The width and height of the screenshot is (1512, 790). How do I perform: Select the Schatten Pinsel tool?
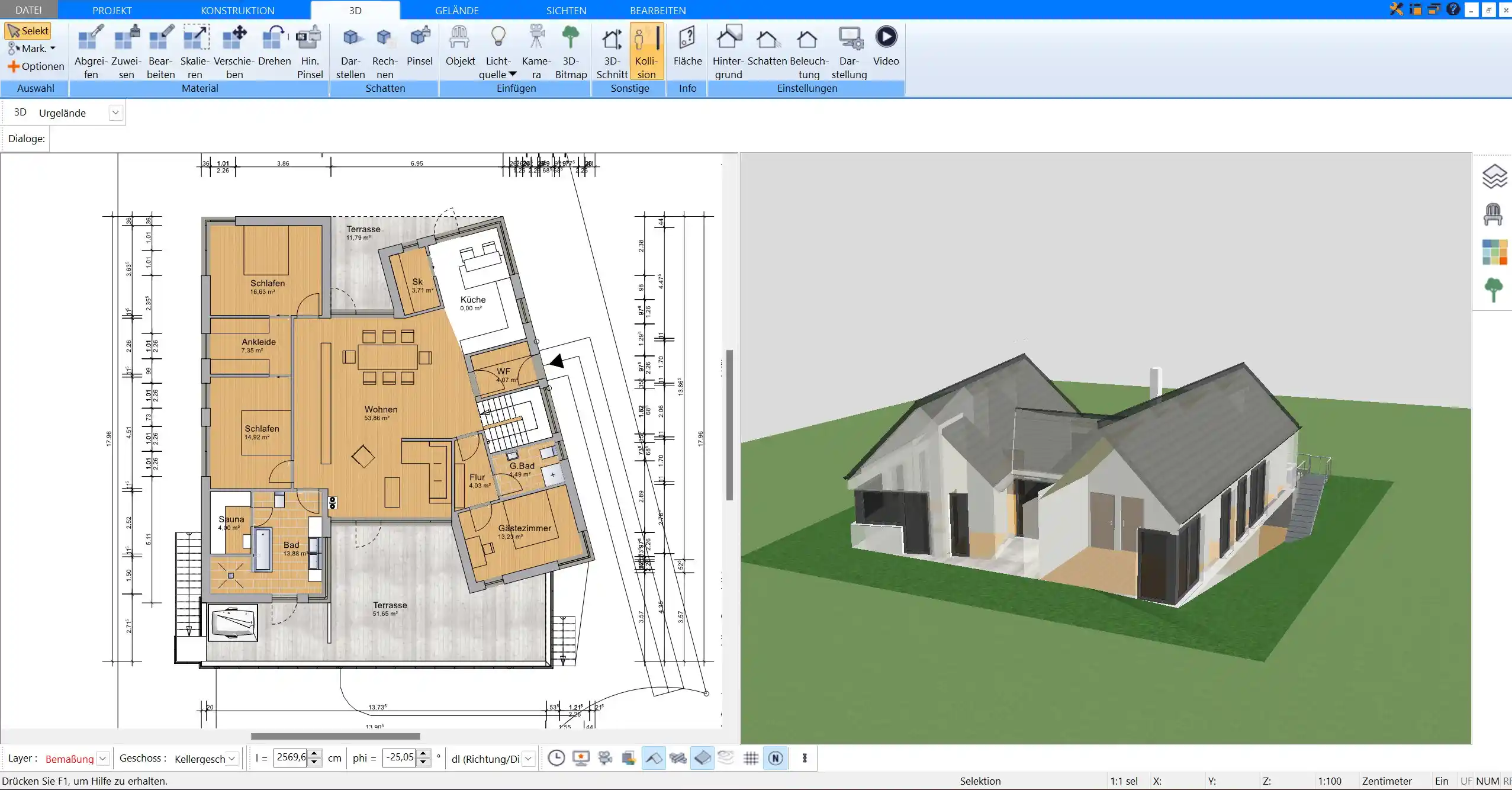[420, 46]
